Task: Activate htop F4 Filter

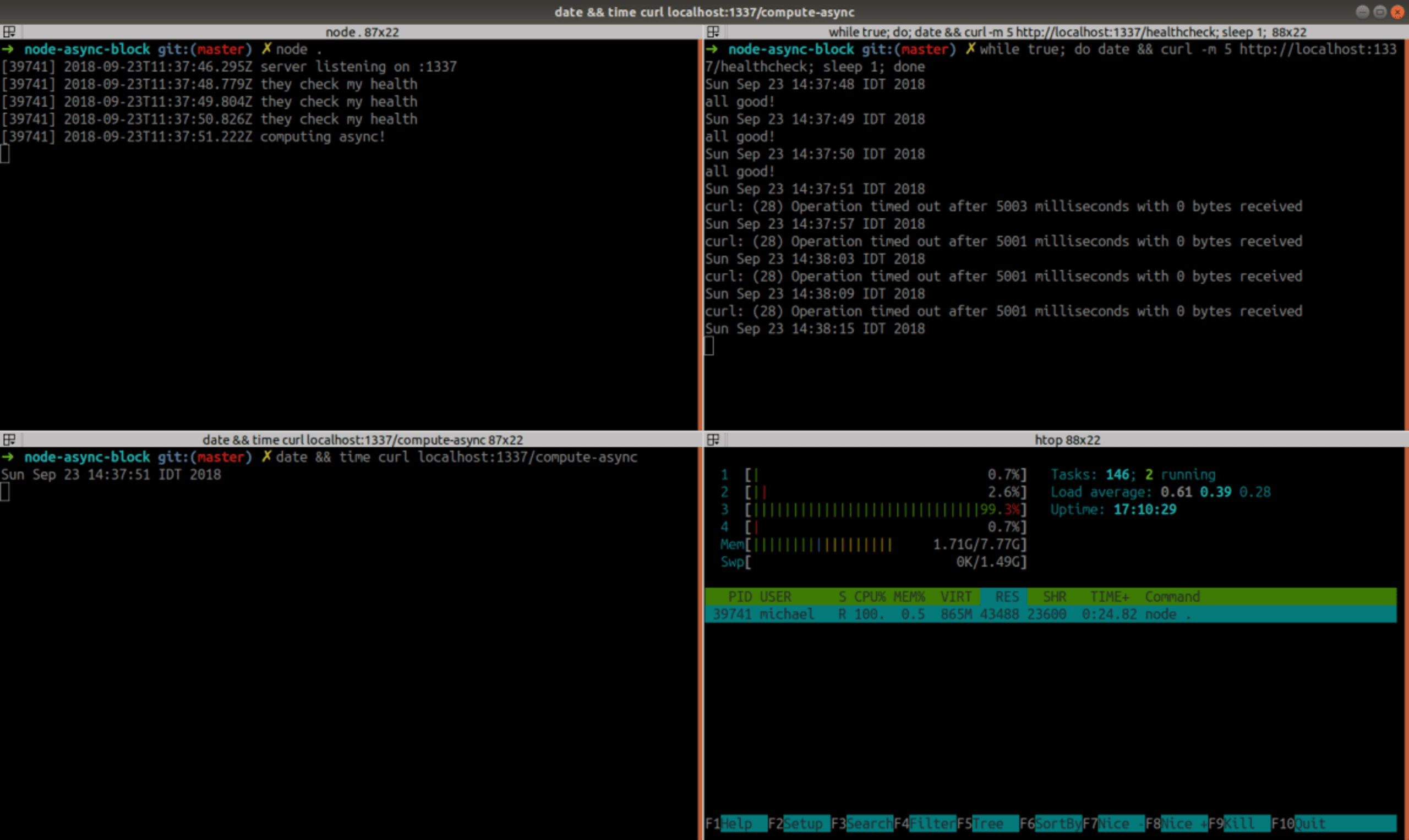Action: [925, 823]
